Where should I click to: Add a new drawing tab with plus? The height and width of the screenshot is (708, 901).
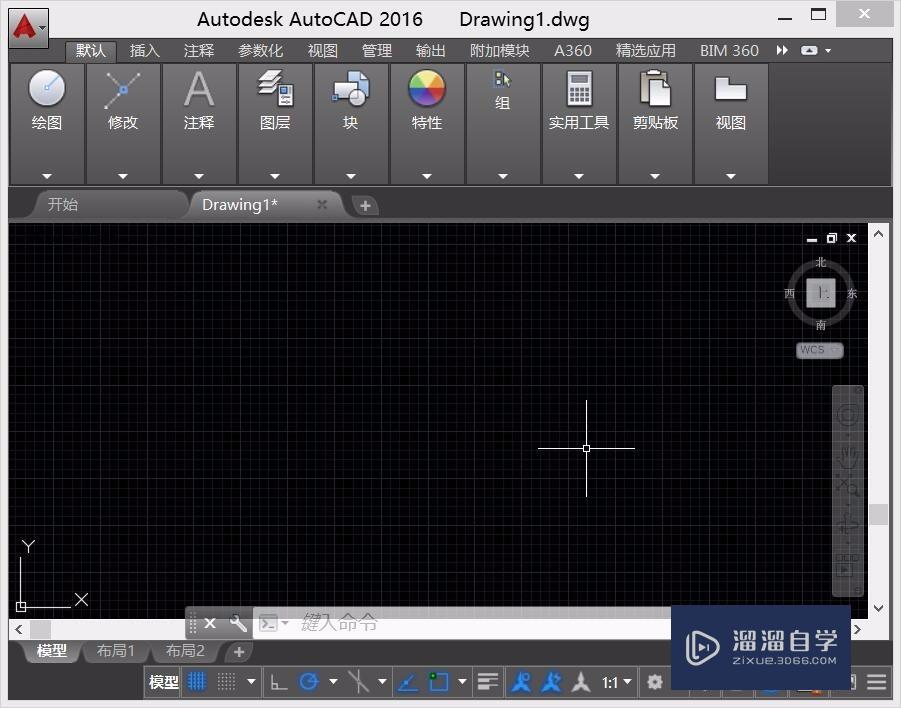pos(365,206)
